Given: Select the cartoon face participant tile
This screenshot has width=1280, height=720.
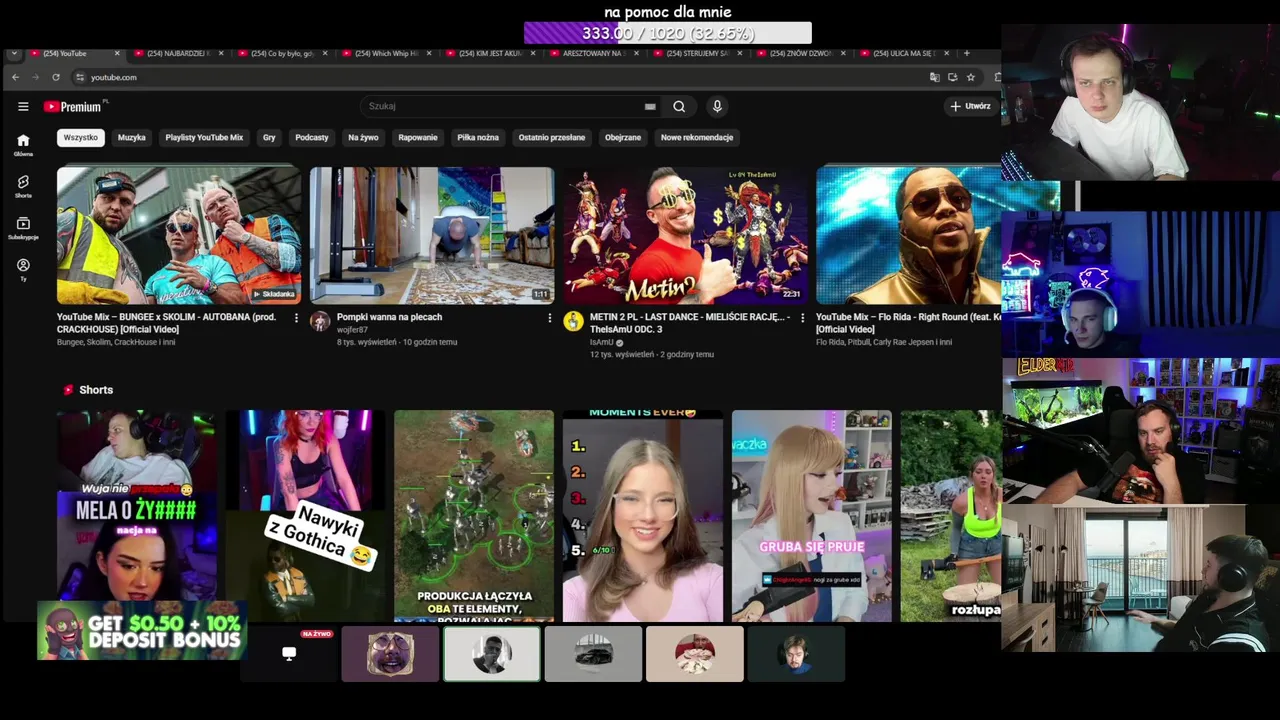Looking at the screenshot, I should pyautogui.click(x=390, y=654).
